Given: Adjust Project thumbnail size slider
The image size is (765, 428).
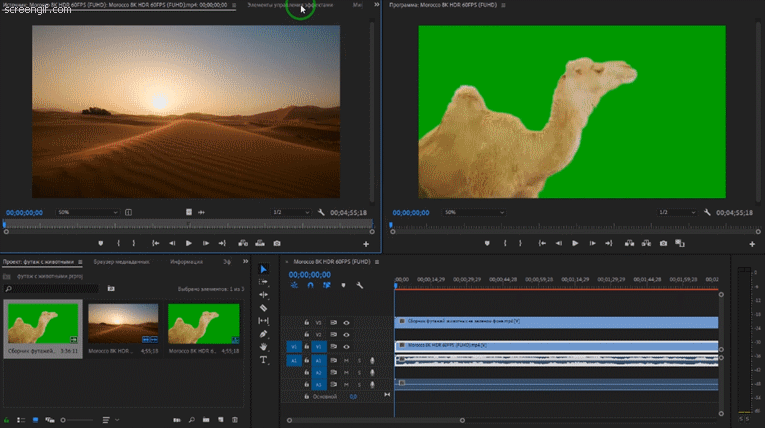Looking at the screenshot, I should pos(77,420).
